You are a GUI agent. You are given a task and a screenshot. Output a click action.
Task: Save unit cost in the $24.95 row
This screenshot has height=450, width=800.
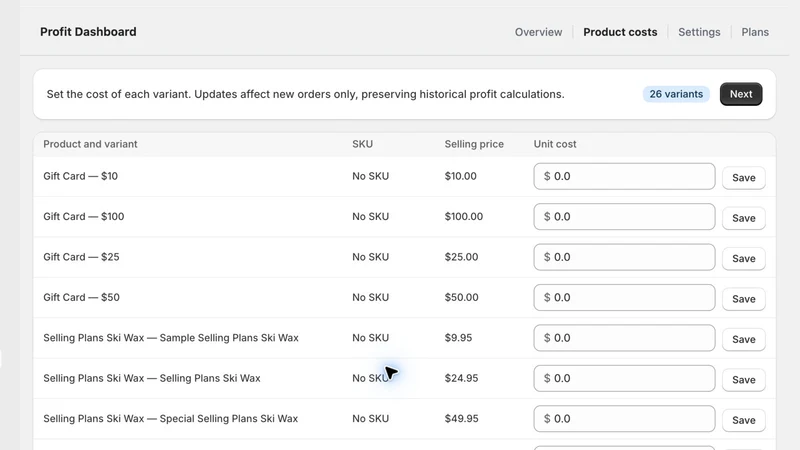tap(743, 380)
